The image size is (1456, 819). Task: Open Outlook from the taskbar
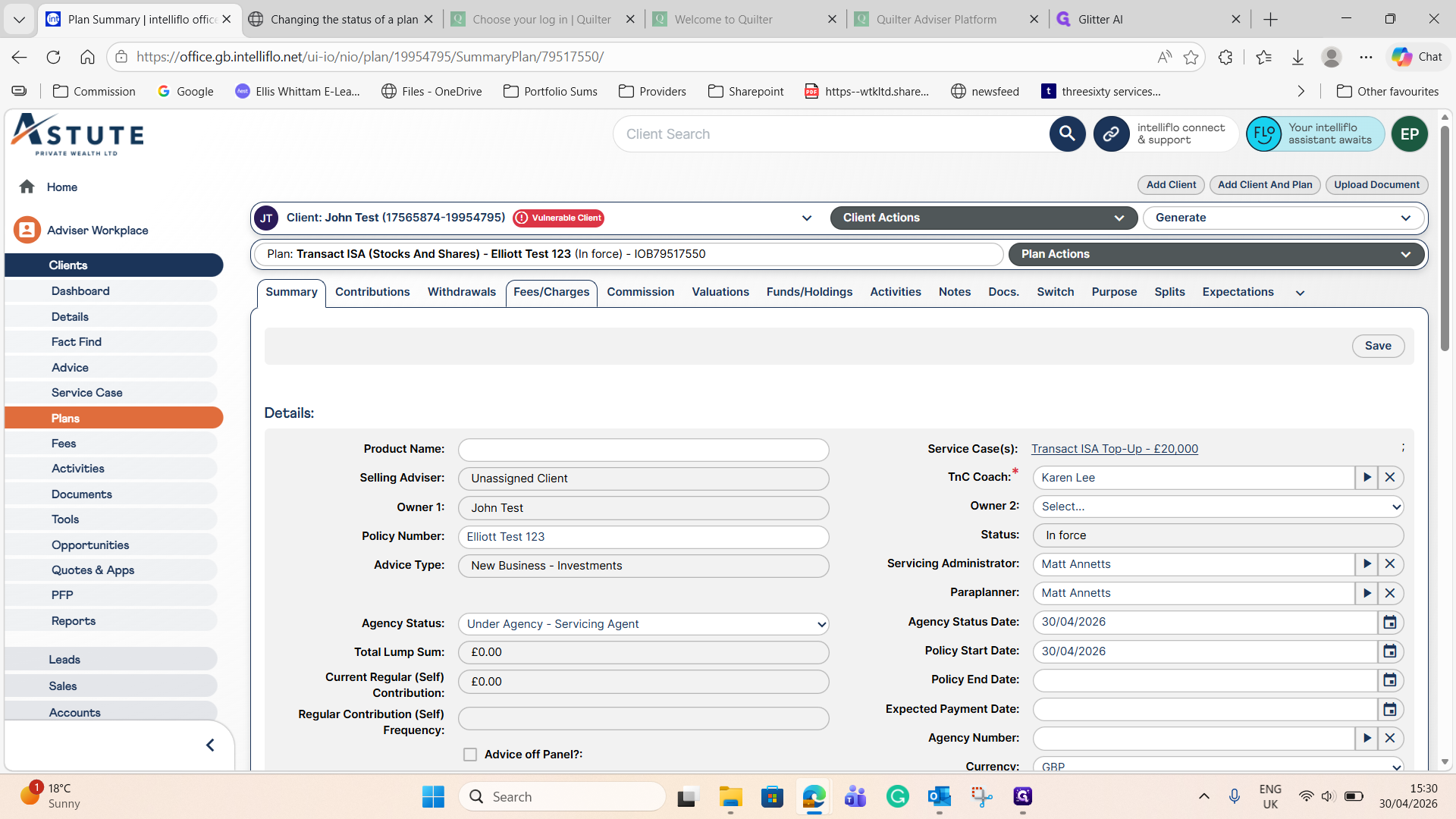pos(939,797)
